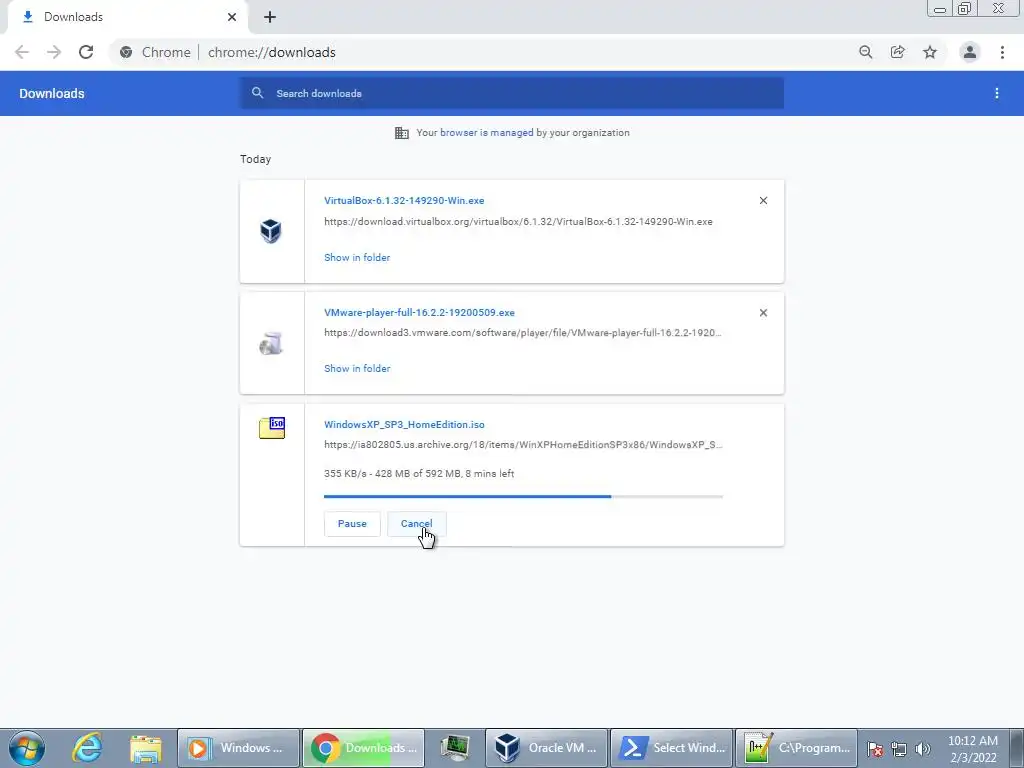Click the Search downloads field

[x=512, y=93]
